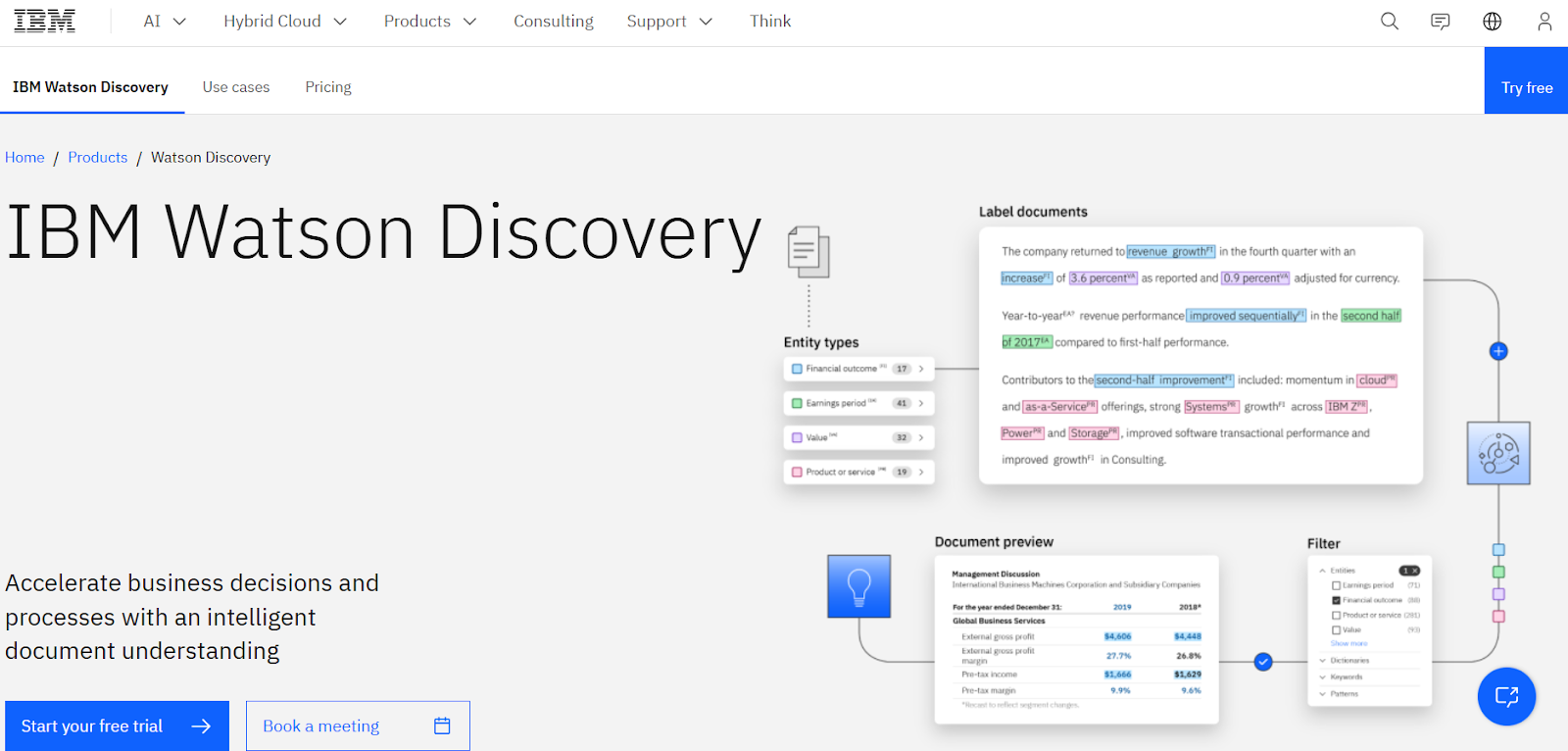
Task: Click Start your free trial
Action: (x=117, y=726)
